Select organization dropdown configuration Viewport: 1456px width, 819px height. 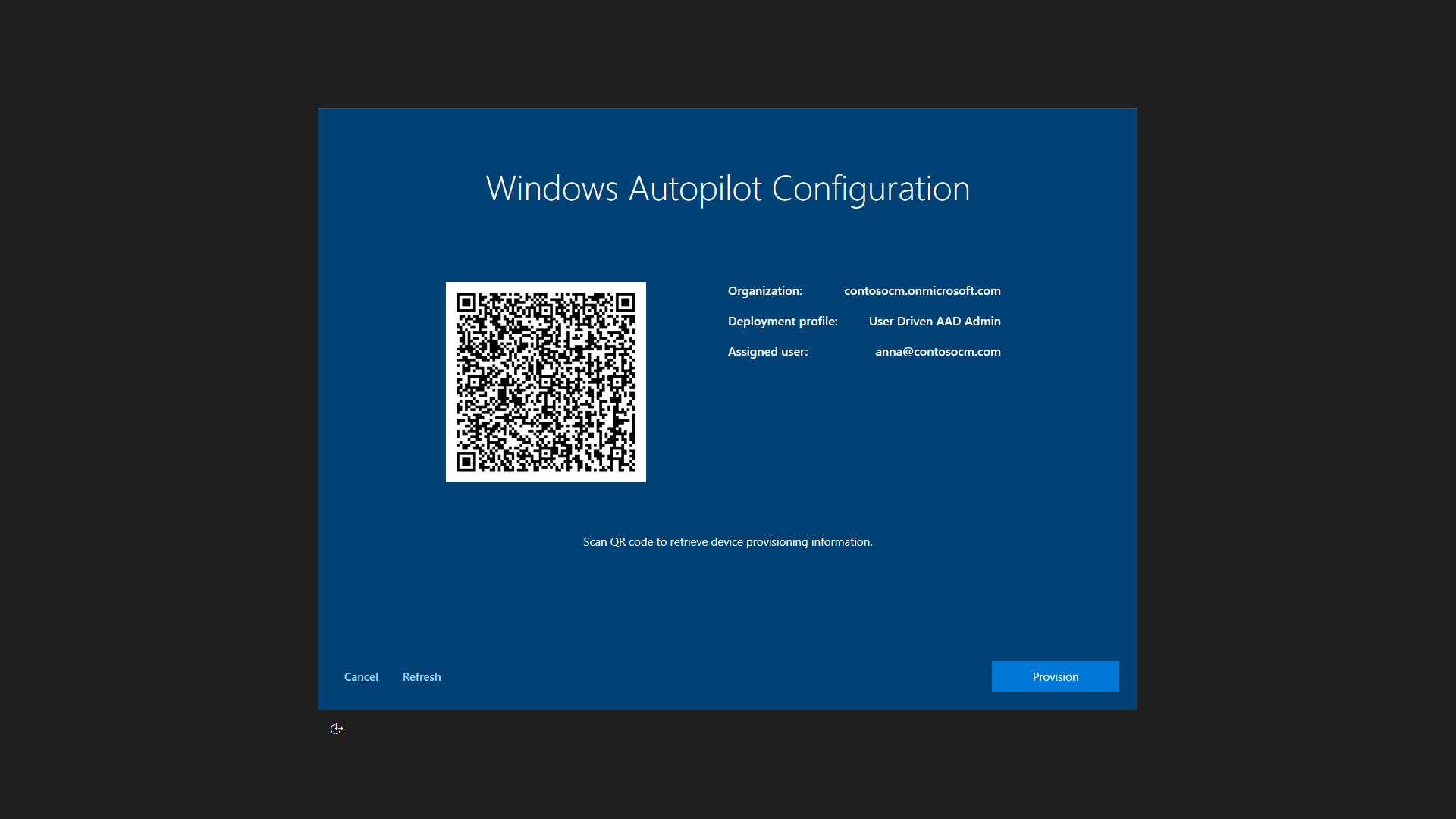922,290
